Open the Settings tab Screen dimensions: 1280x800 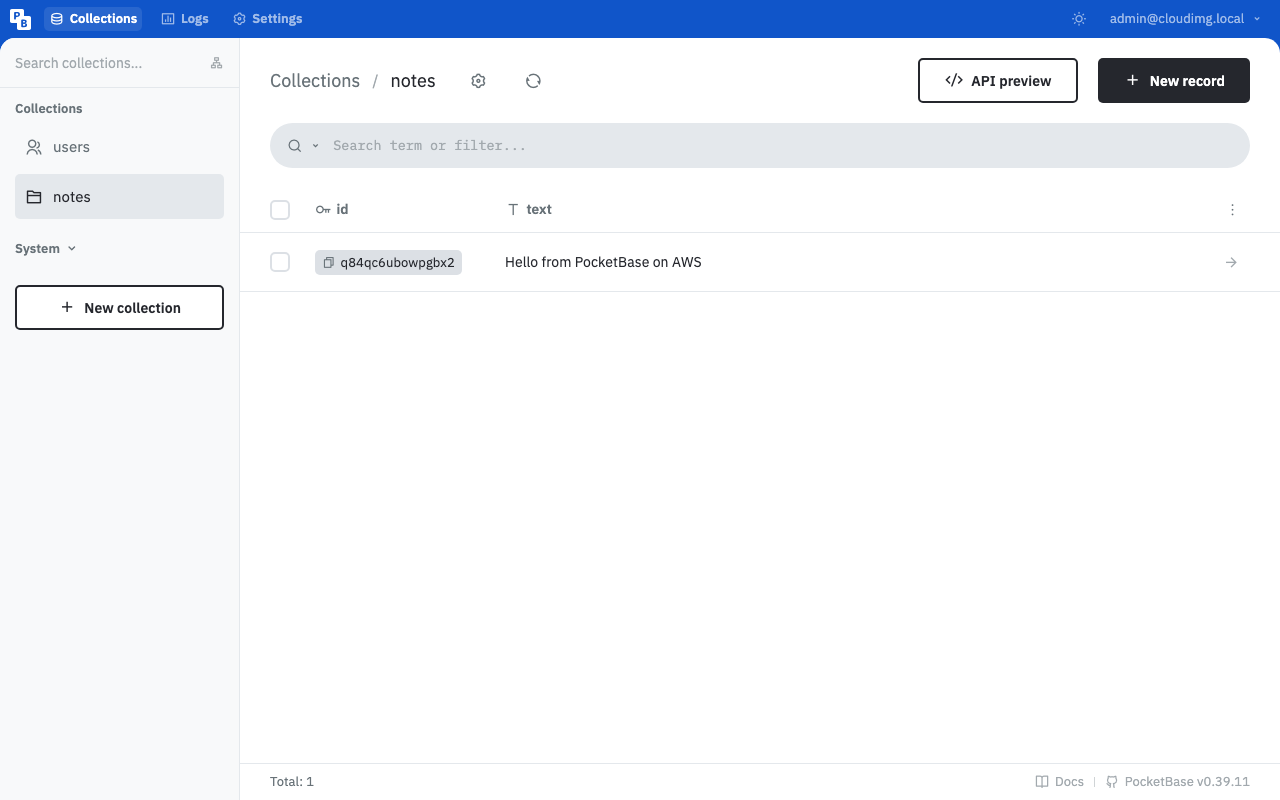pyautogui.click(x=267, y=19)
